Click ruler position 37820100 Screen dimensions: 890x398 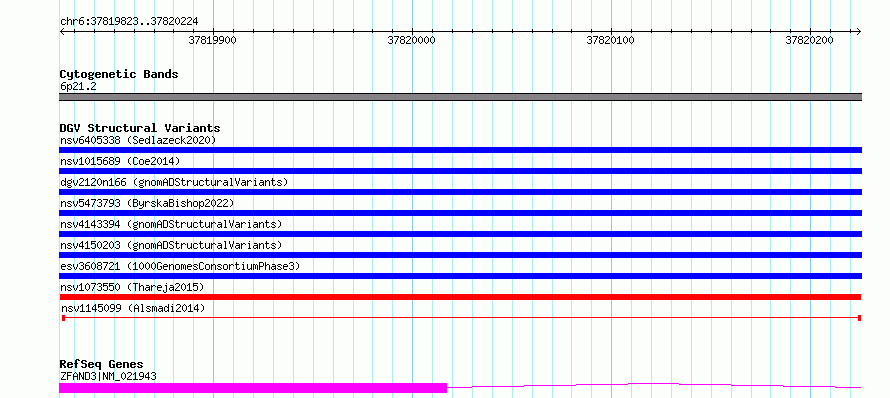pyautogui.click(x=610, y=40)
